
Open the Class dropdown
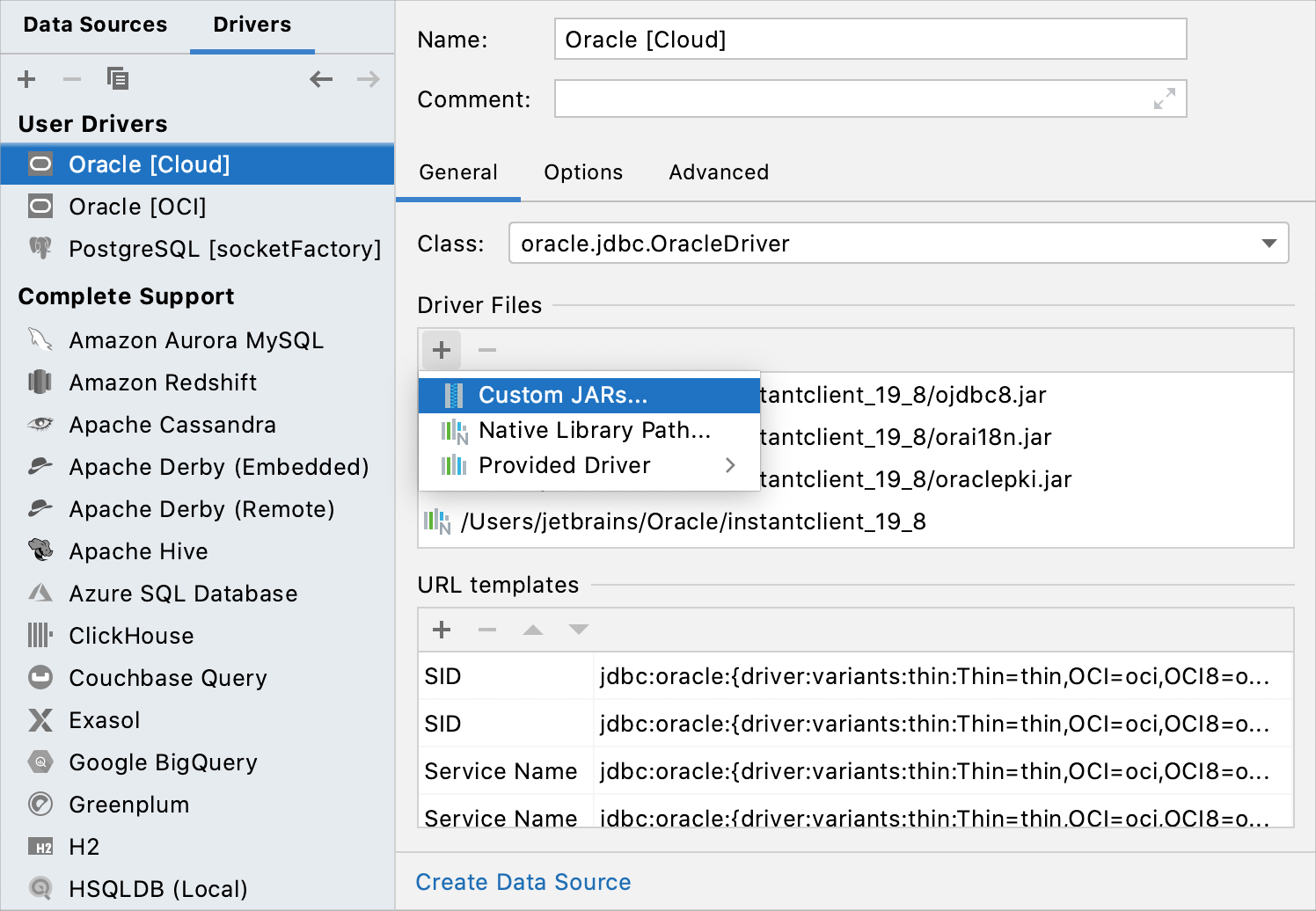pos(1268,243)
